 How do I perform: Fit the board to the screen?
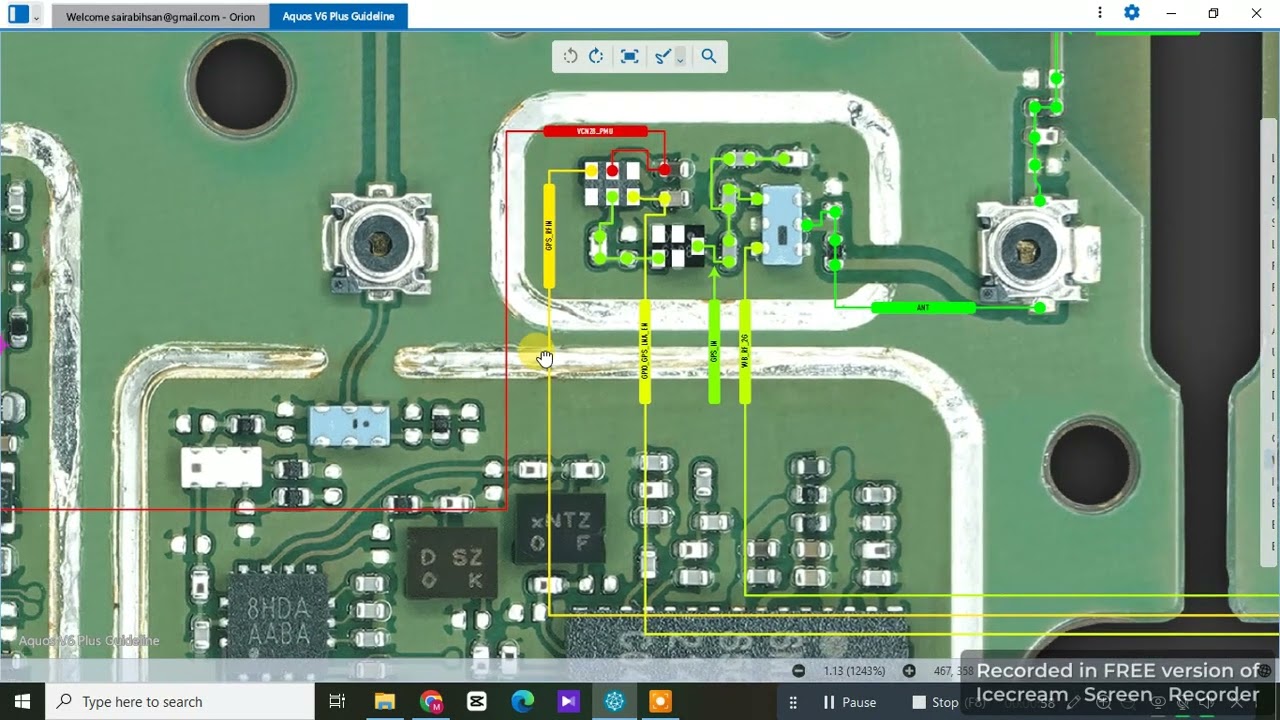[629, 56]
